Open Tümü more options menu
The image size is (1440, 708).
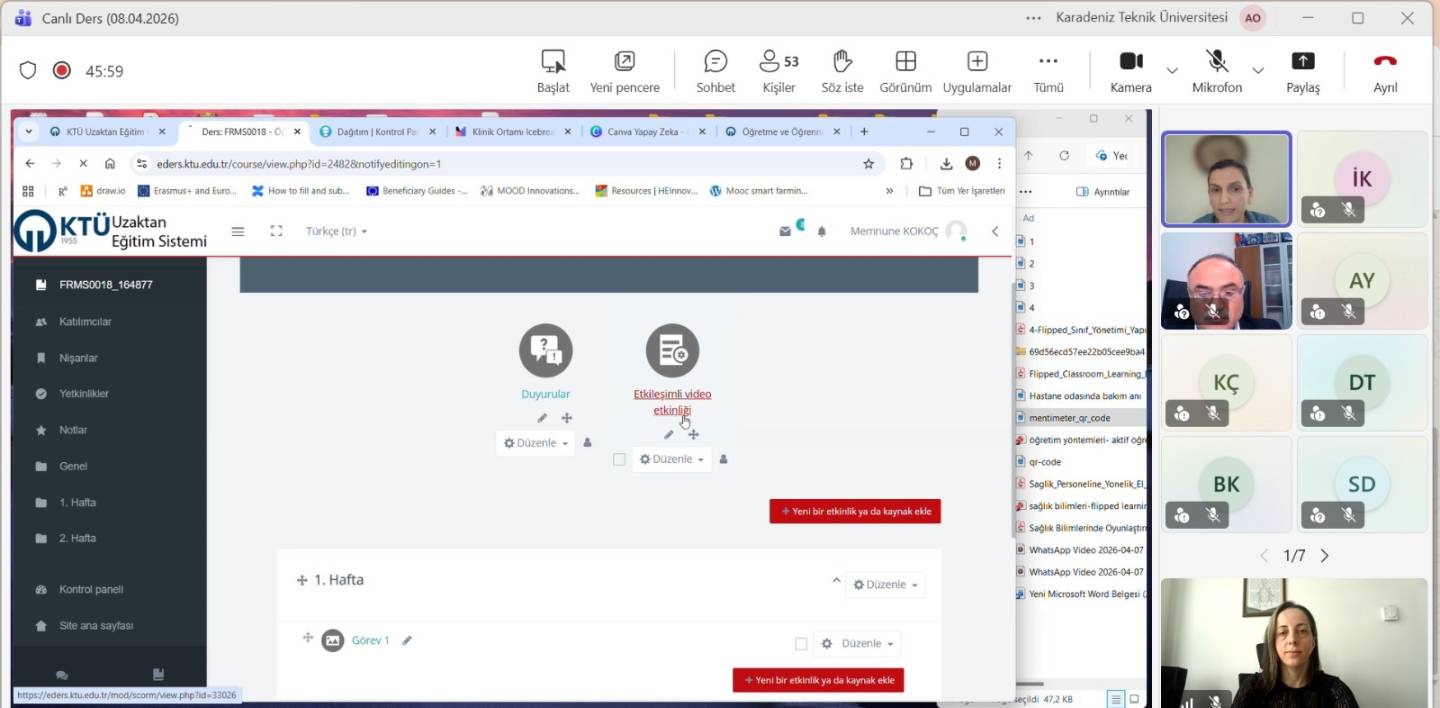(1048, 71)
